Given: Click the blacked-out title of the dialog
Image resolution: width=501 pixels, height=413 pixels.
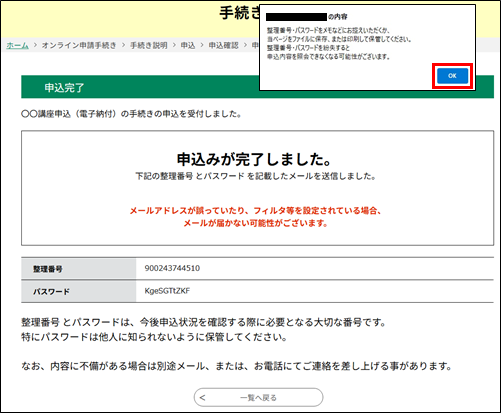Looking at the screenshot, I should pyautogui.click(x=296, y=17).
